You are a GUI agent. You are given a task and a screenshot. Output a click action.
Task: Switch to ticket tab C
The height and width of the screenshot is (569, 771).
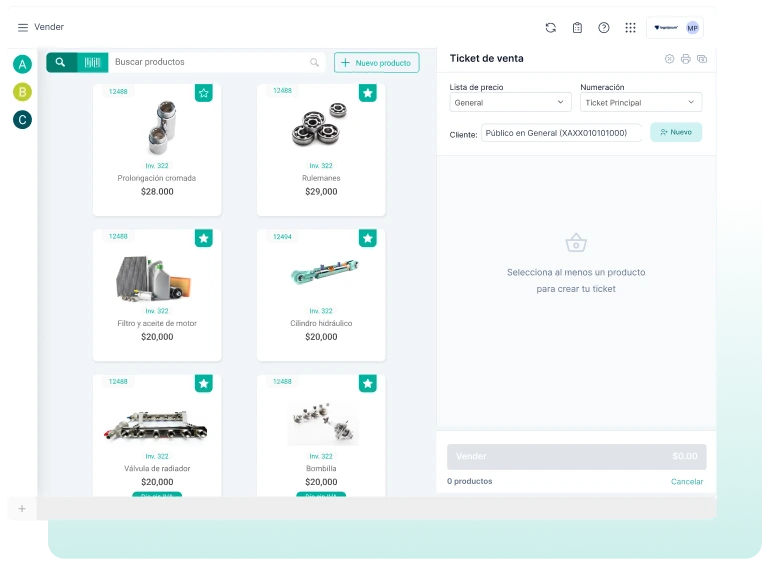(22, 120)
